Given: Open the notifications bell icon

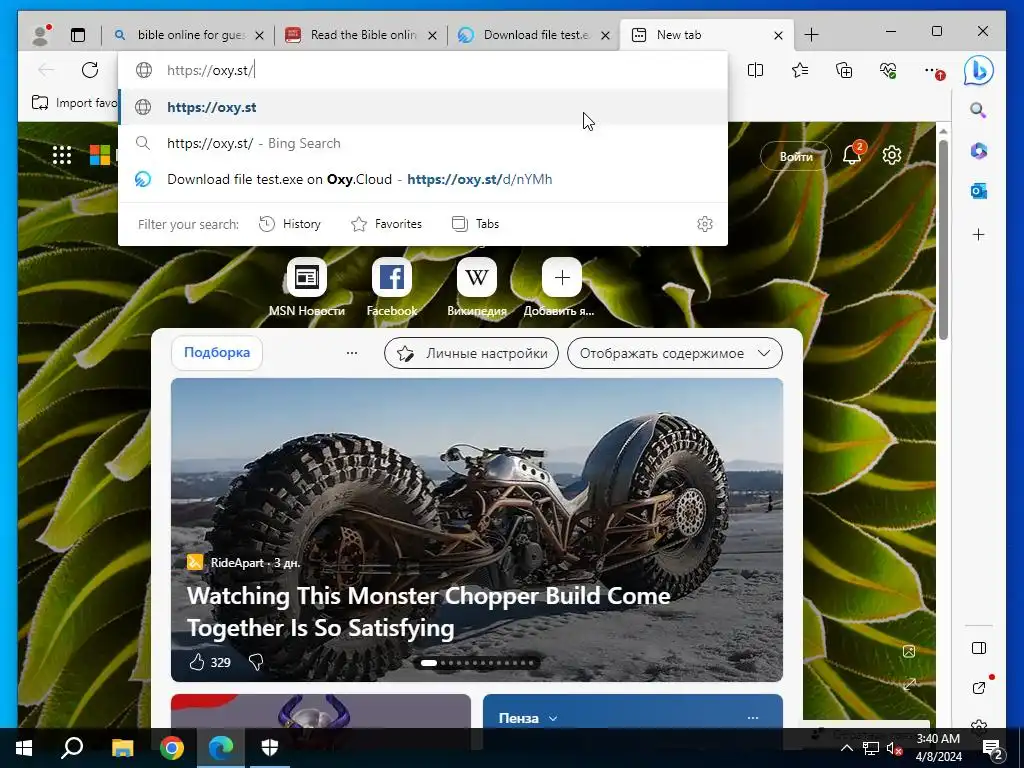Looking at the screenshot, I should 852,155.
